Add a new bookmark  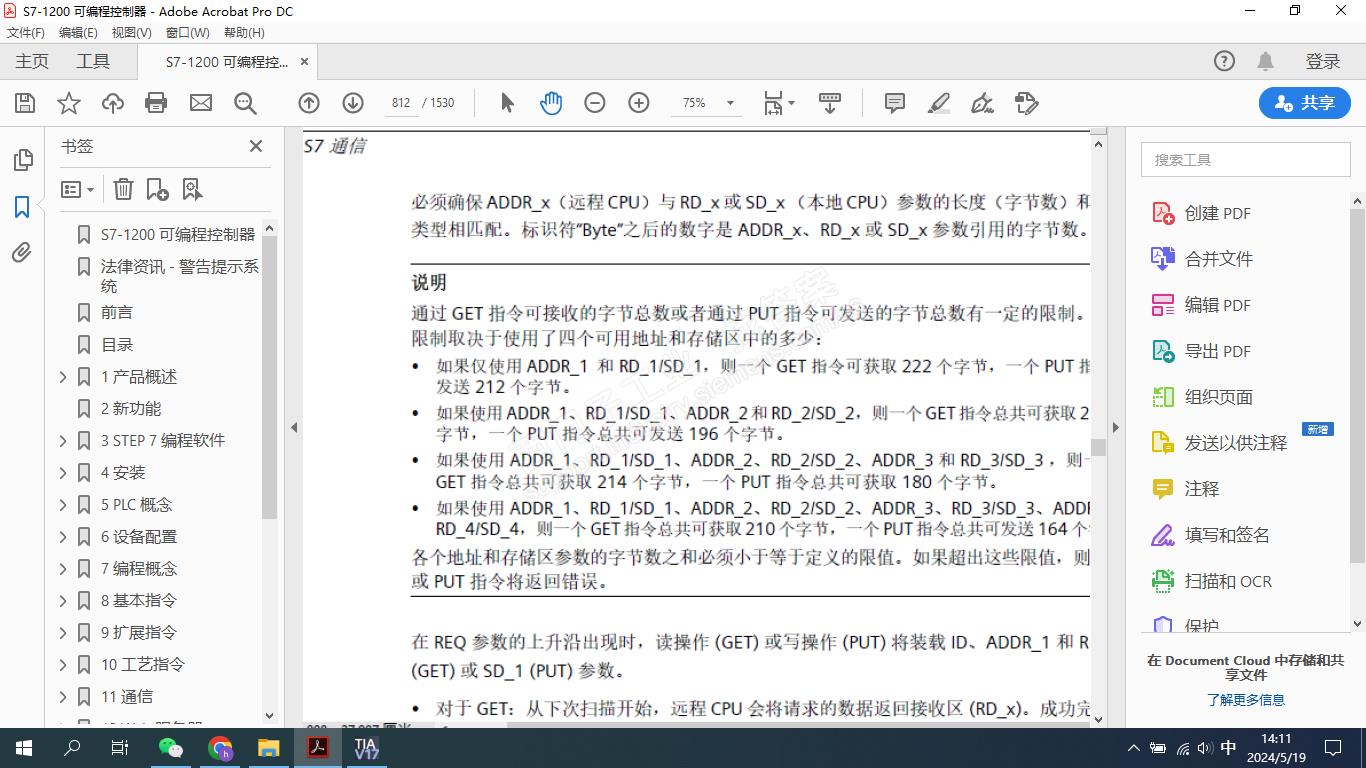[x=157, y=189]
